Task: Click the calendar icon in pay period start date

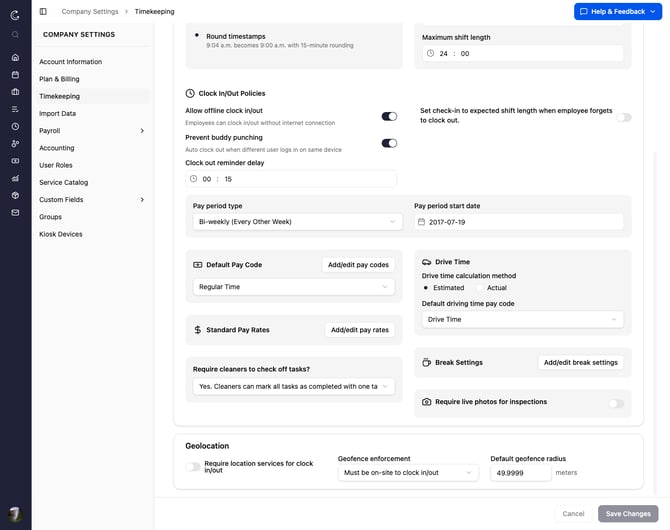Action: 421,222
